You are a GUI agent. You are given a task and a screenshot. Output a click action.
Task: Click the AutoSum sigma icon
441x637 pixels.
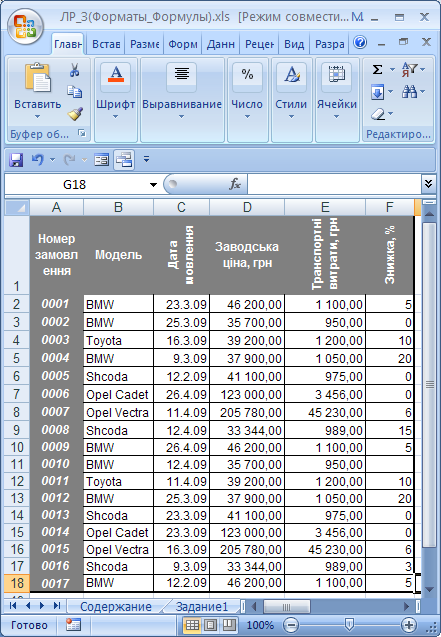[x=378, y=69]
